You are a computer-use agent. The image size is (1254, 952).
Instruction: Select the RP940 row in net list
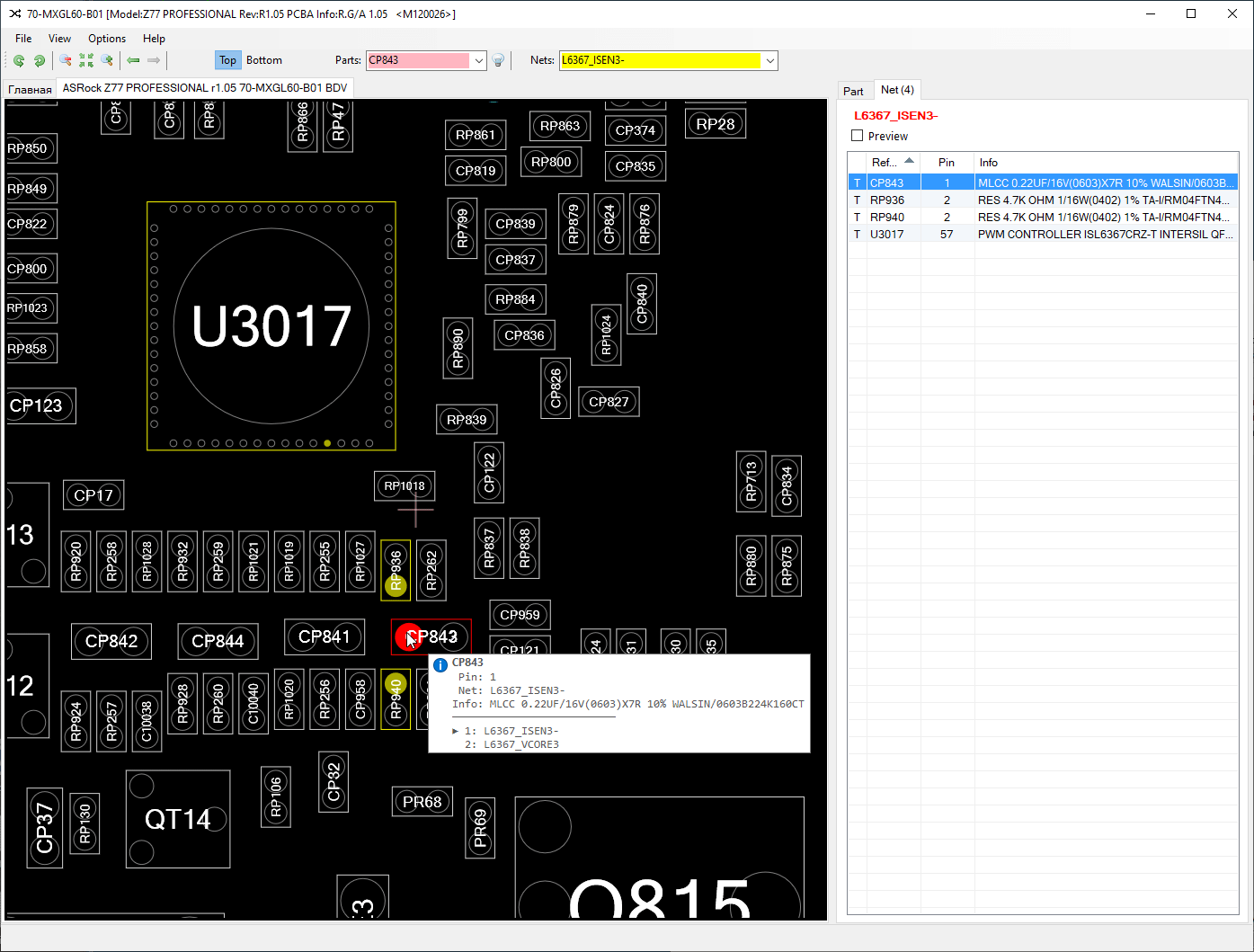pos(1043,217)
